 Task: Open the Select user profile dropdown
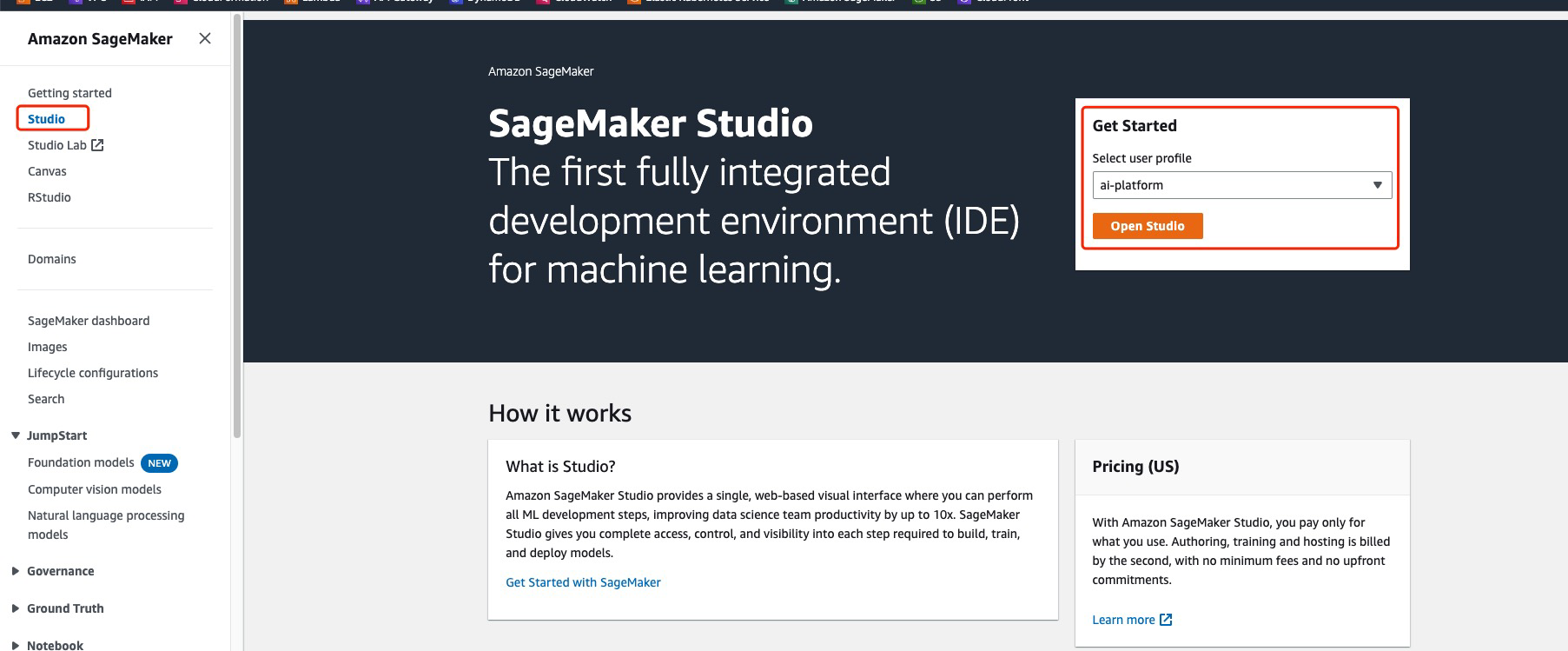tap(1242, 185)
